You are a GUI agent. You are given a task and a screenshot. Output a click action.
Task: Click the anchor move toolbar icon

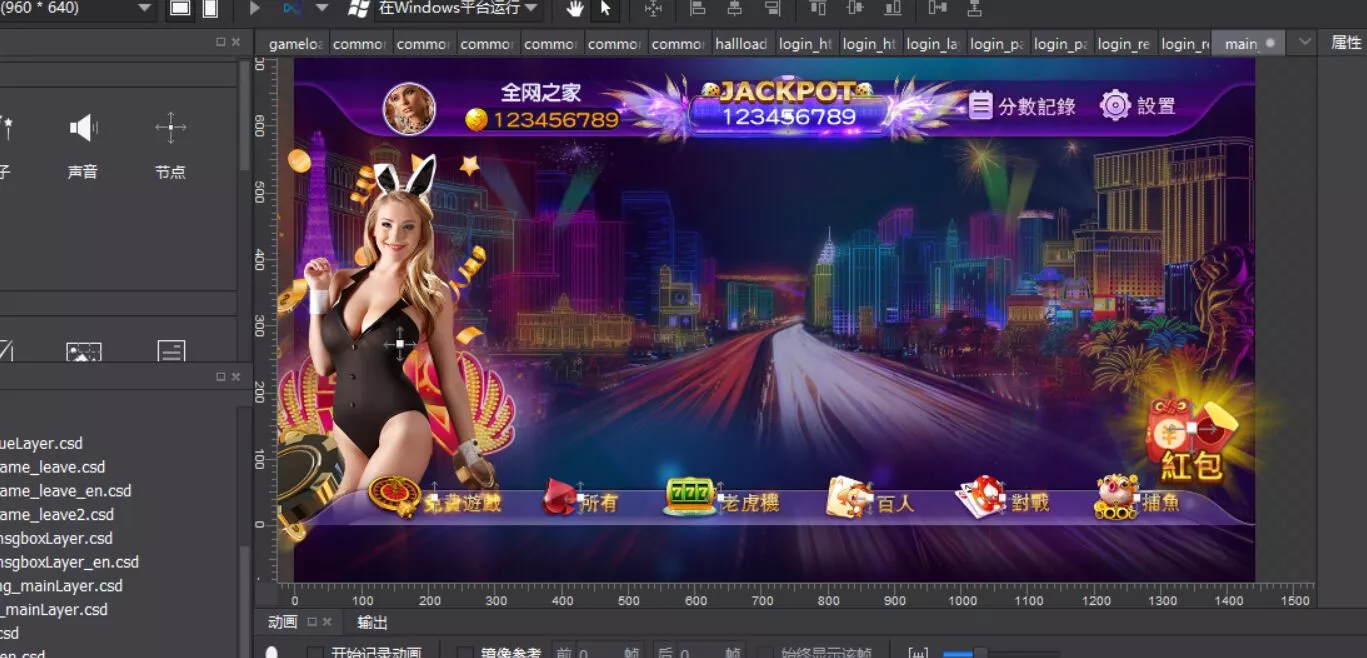pos(653,9)
